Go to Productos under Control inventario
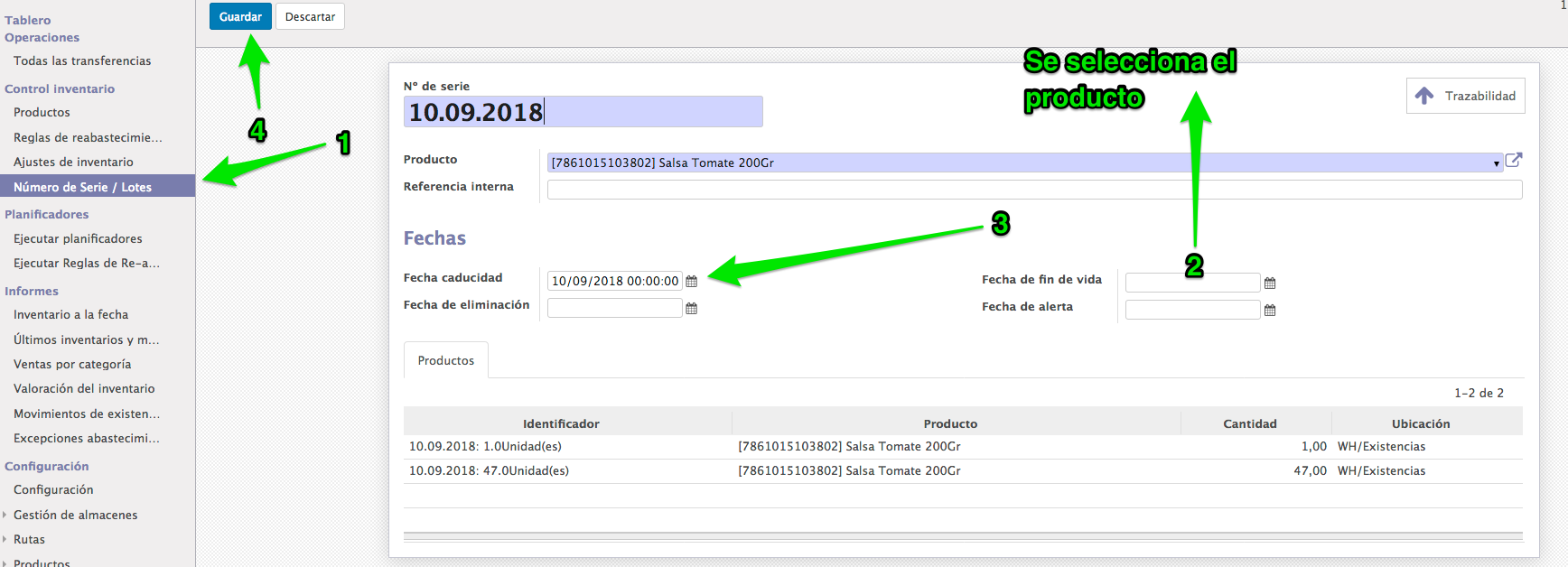This screenshot has height=567, width=1568. tap(42, 112)
